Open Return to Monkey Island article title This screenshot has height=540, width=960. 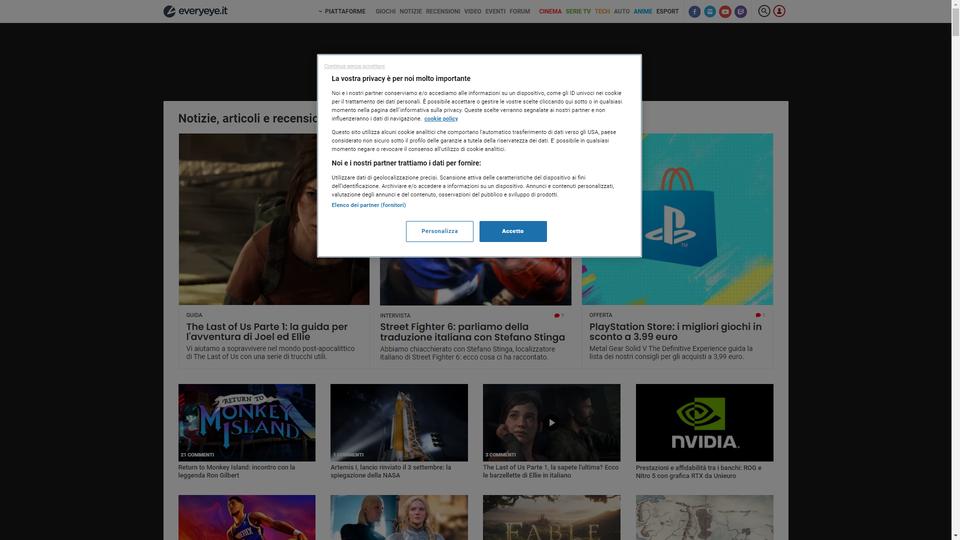click(x=237, y=471)
